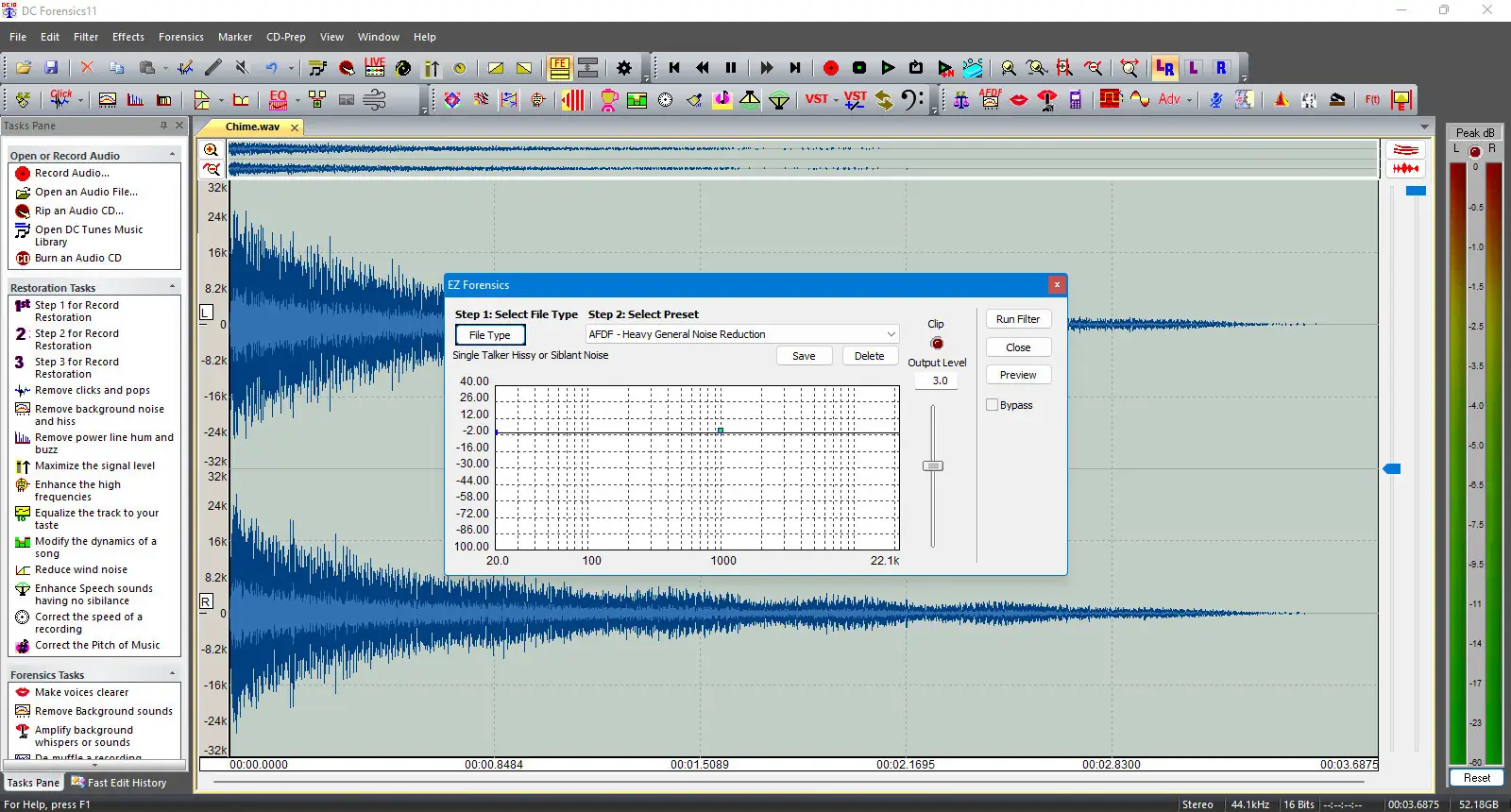Switch to the Fast Edit History tab
Screen dimensions: 1511x812
click(x=119, y=783)
